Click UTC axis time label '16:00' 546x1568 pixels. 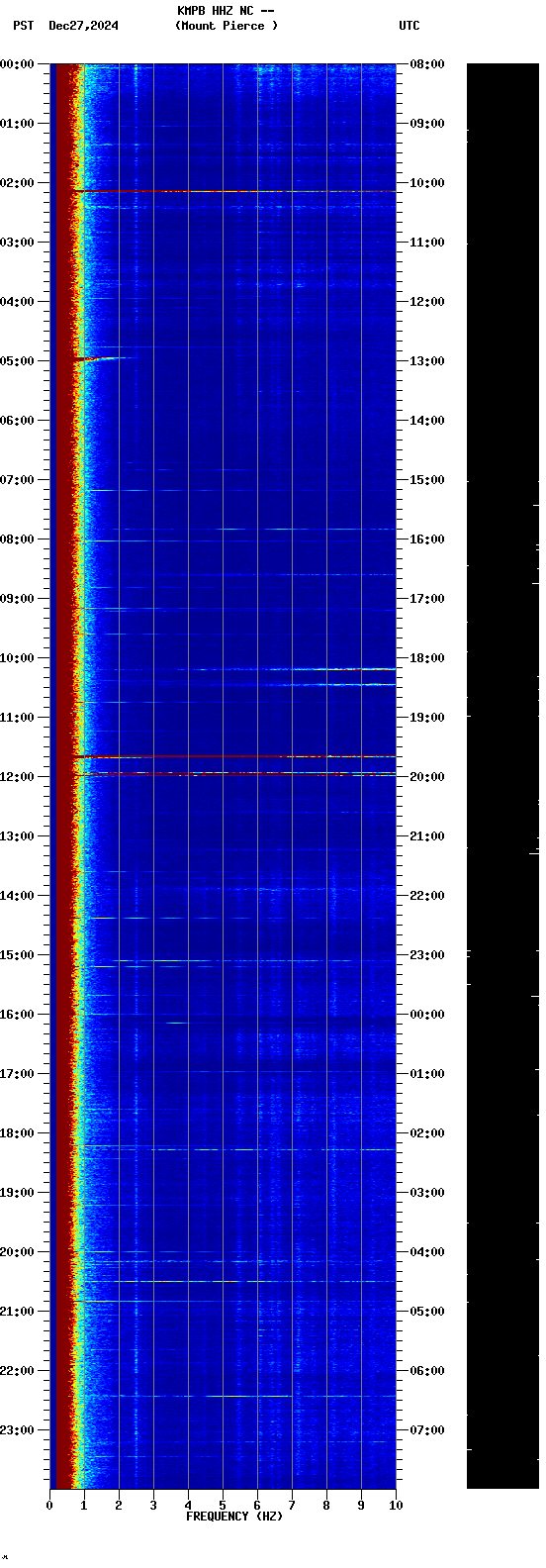pos(427,539)
